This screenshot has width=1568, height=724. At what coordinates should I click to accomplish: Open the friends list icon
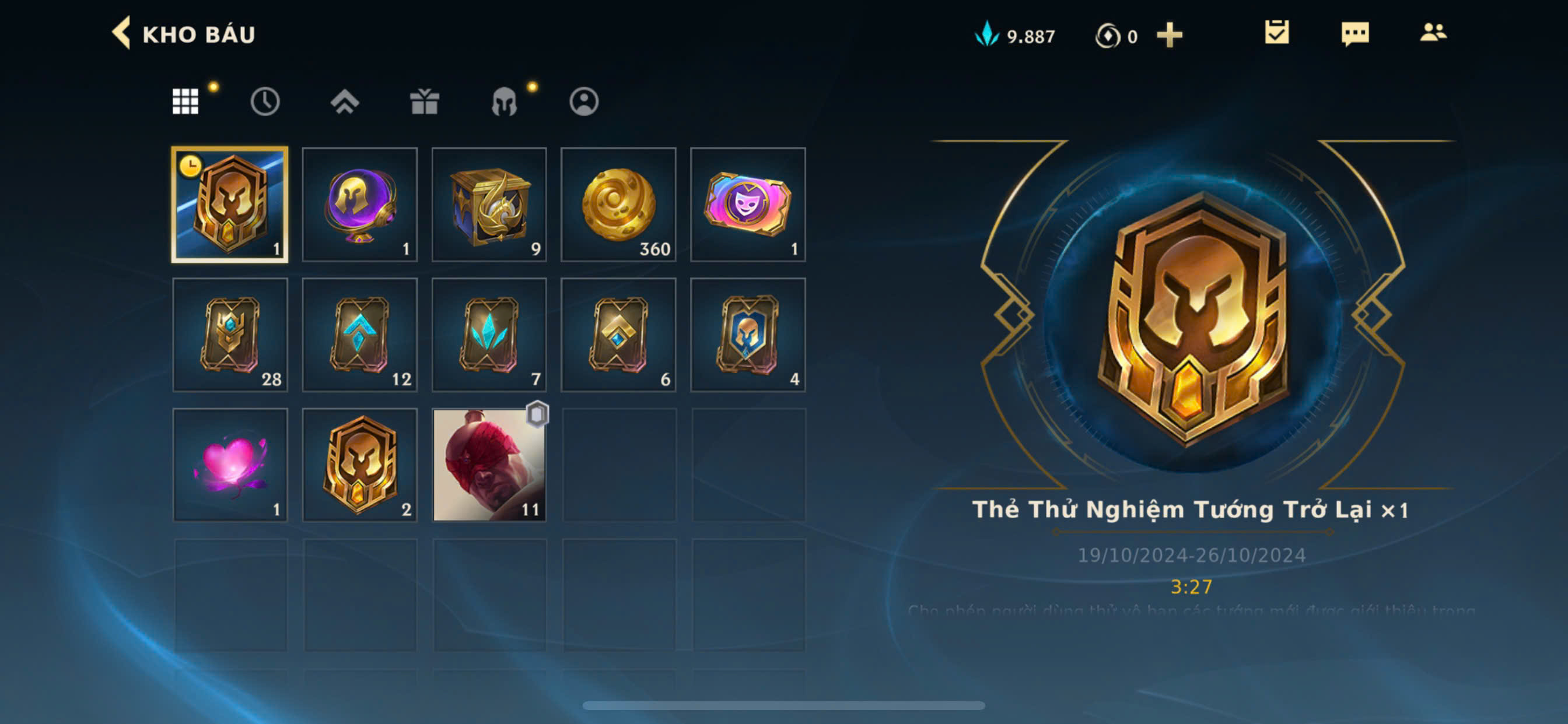click(1433, 32)
